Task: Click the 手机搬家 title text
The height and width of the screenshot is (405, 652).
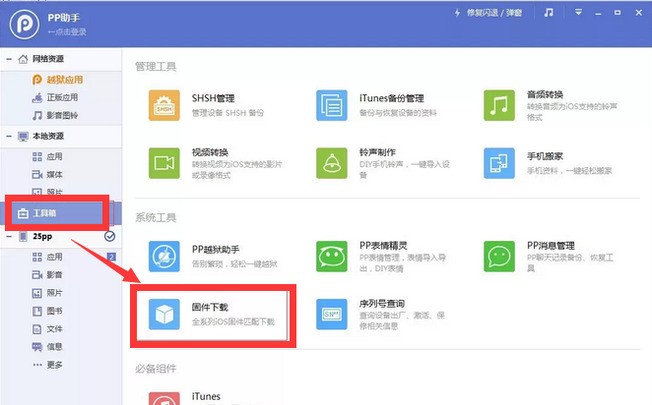Action: 545,156
